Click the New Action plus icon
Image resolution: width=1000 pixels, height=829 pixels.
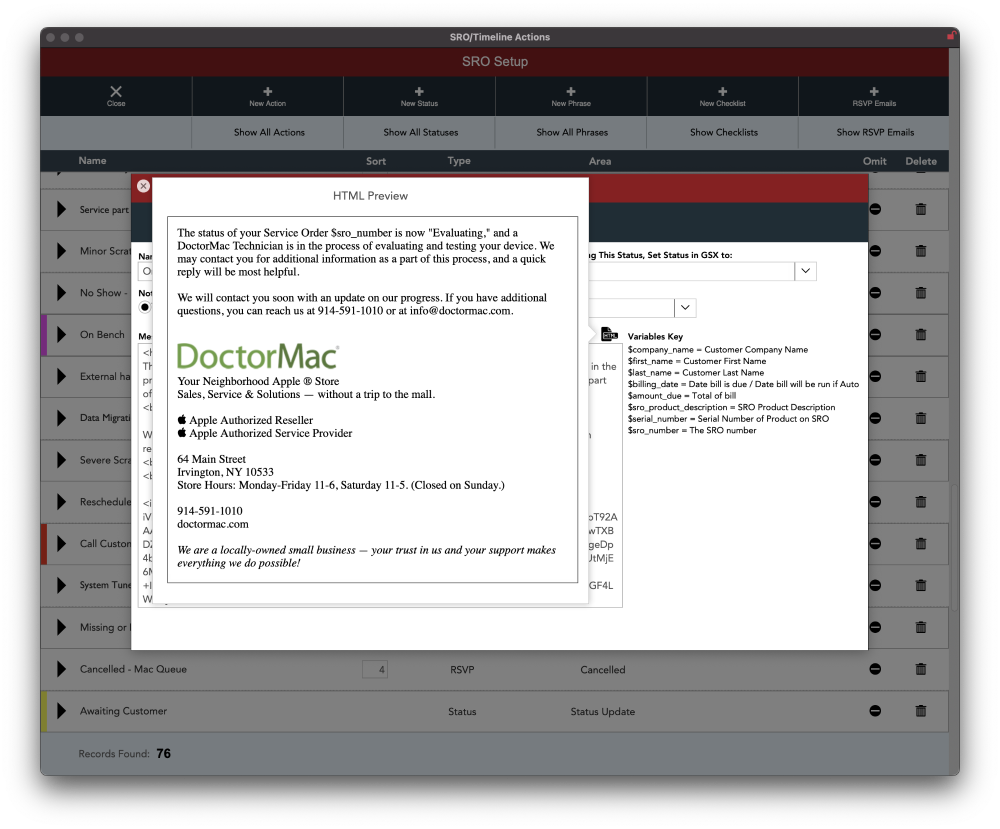tap(267, 91)
